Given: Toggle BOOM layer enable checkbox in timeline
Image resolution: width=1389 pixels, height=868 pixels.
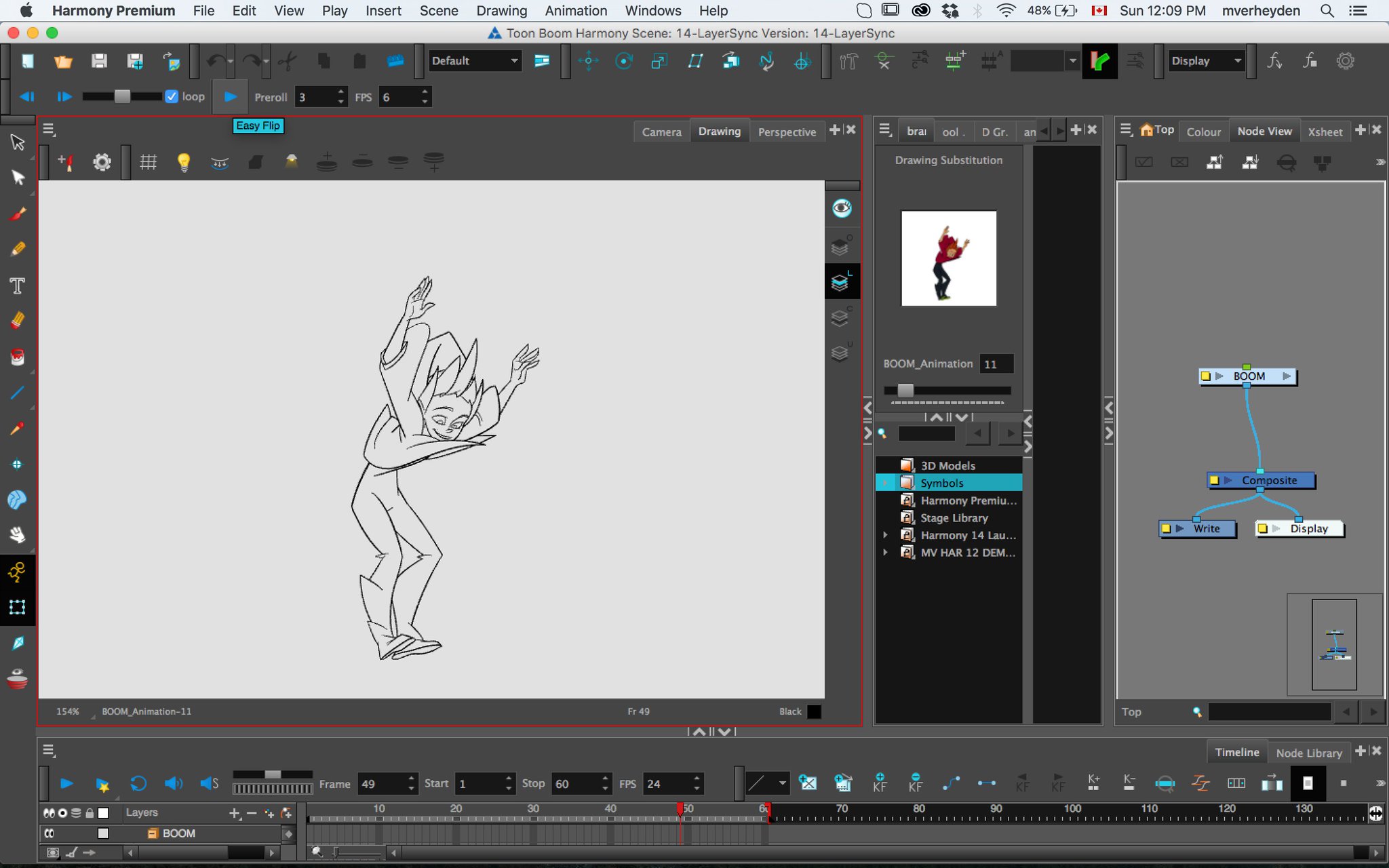Looking at the screenshot, I should click(103, 833).
